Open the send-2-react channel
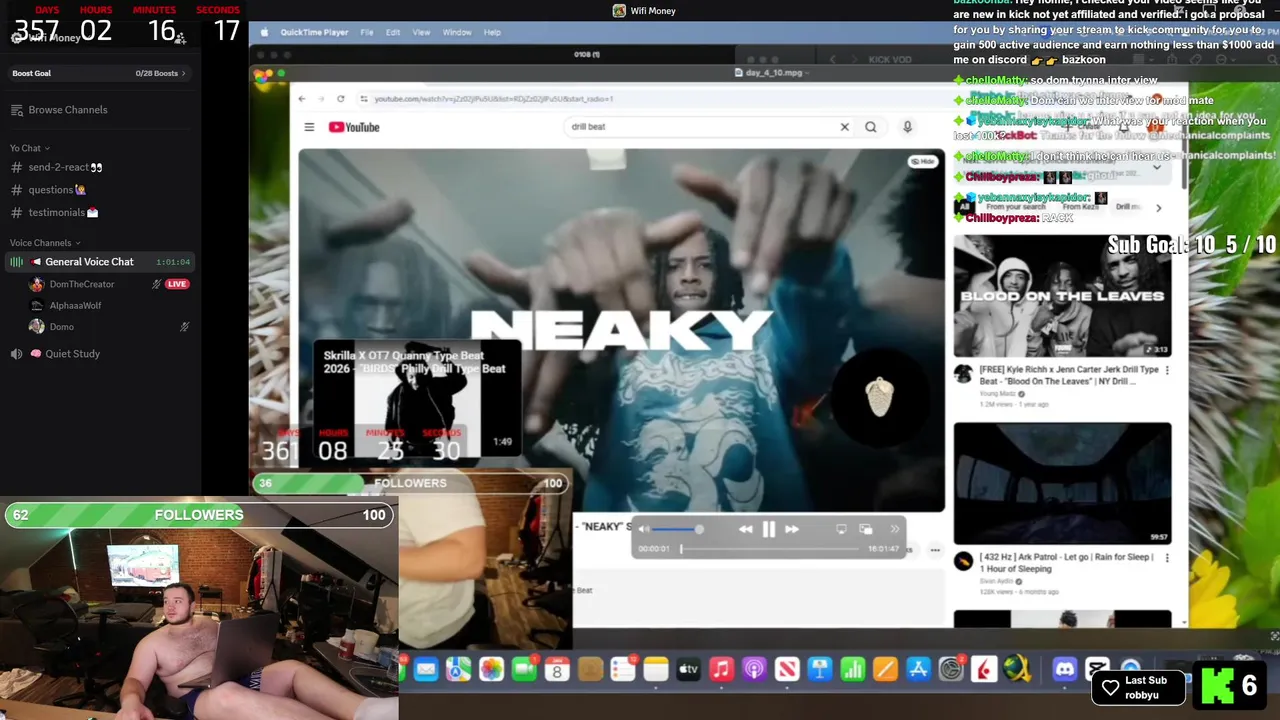The width and height of the screenshot is (1280, 720). coord(65,168)
